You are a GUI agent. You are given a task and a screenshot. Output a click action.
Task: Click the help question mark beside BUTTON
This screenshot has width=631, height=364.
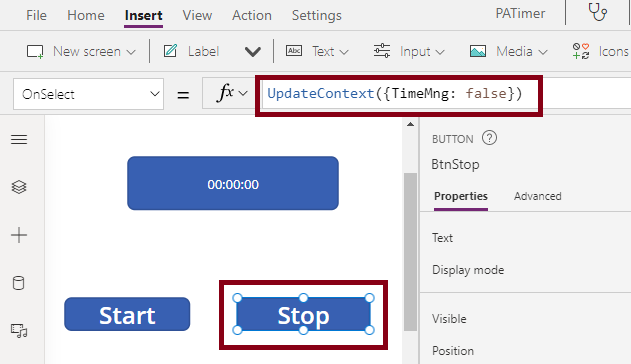click(x=489, y=138)
